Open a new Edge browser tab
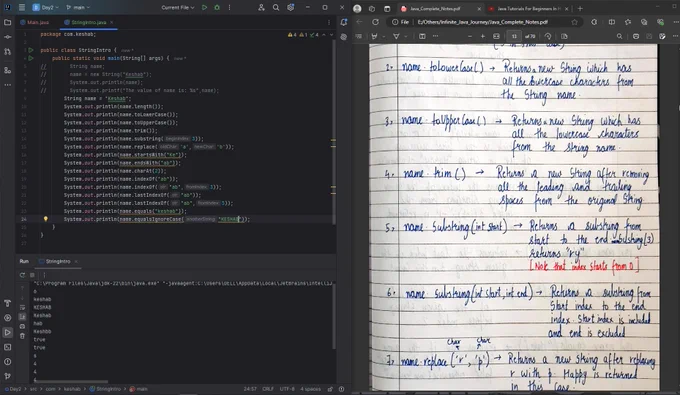This screenshot has width=680, height=395. 580,9
